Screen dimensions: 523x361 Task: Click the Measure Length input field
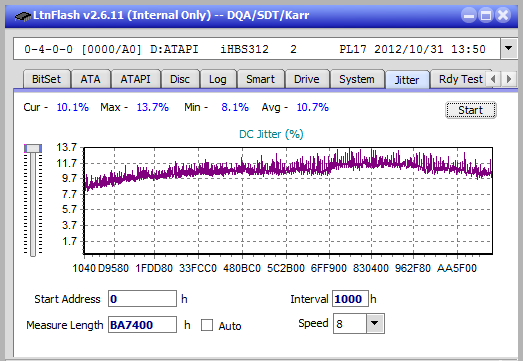pyautogui.click(x=142, y=325)
